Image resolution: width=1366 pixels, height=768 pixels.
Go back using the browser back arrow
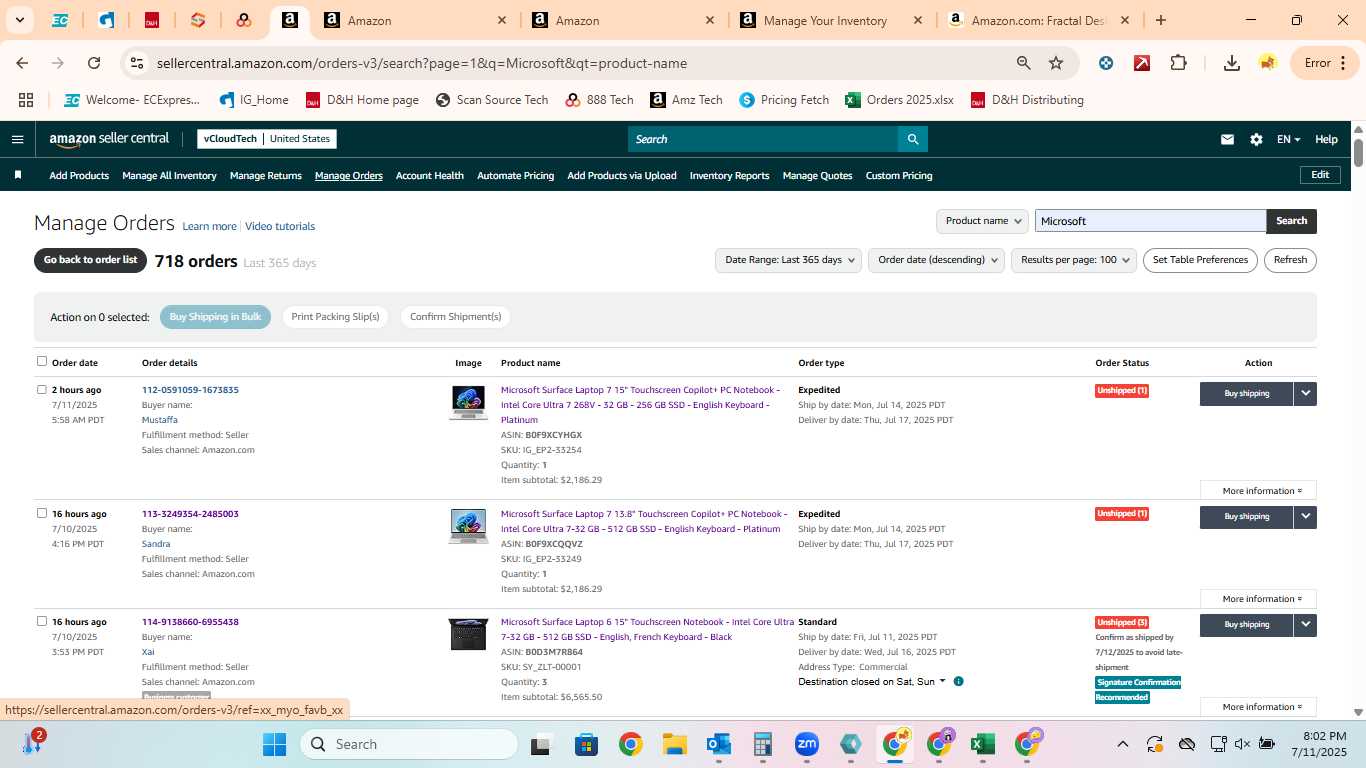click(x=22, y=63)
